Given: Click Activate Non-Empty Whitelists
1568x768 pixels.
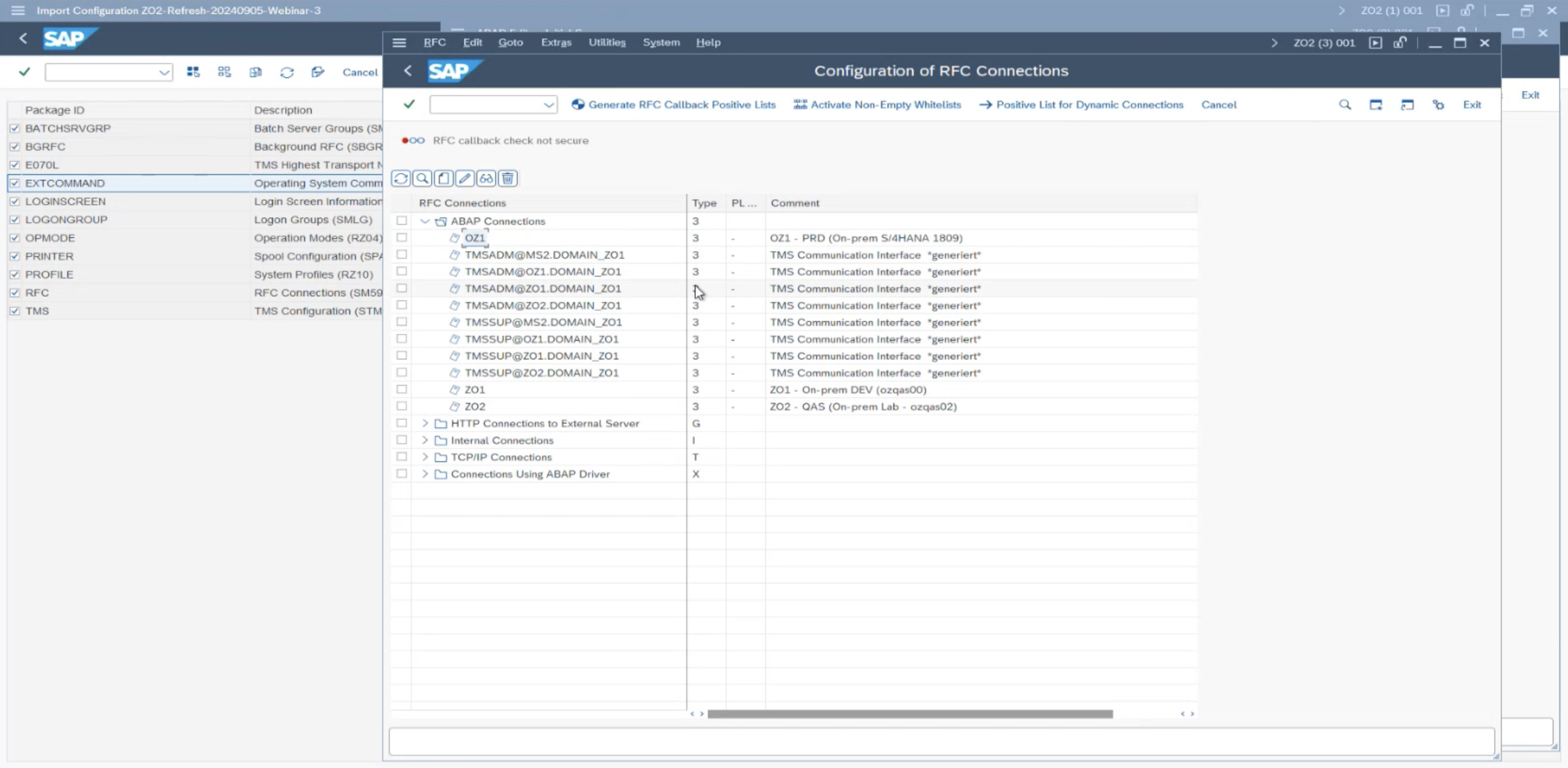Looking at the screenshot, I should 877,105.
